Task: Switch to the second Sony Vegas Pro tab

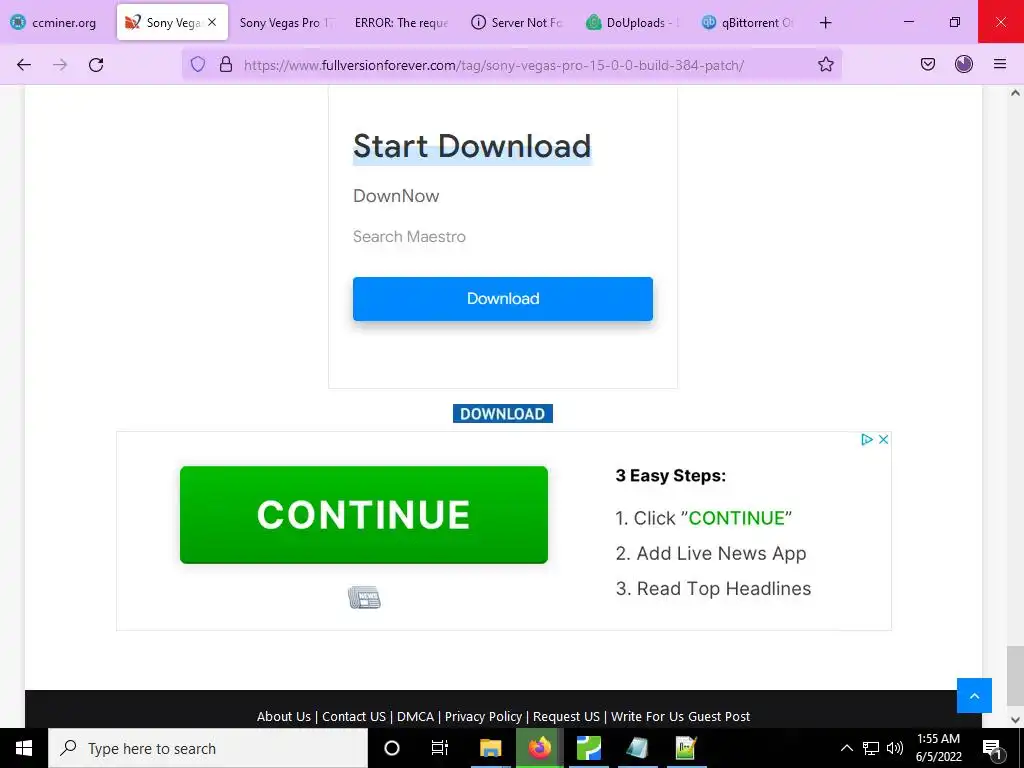Action: [286, 22]
